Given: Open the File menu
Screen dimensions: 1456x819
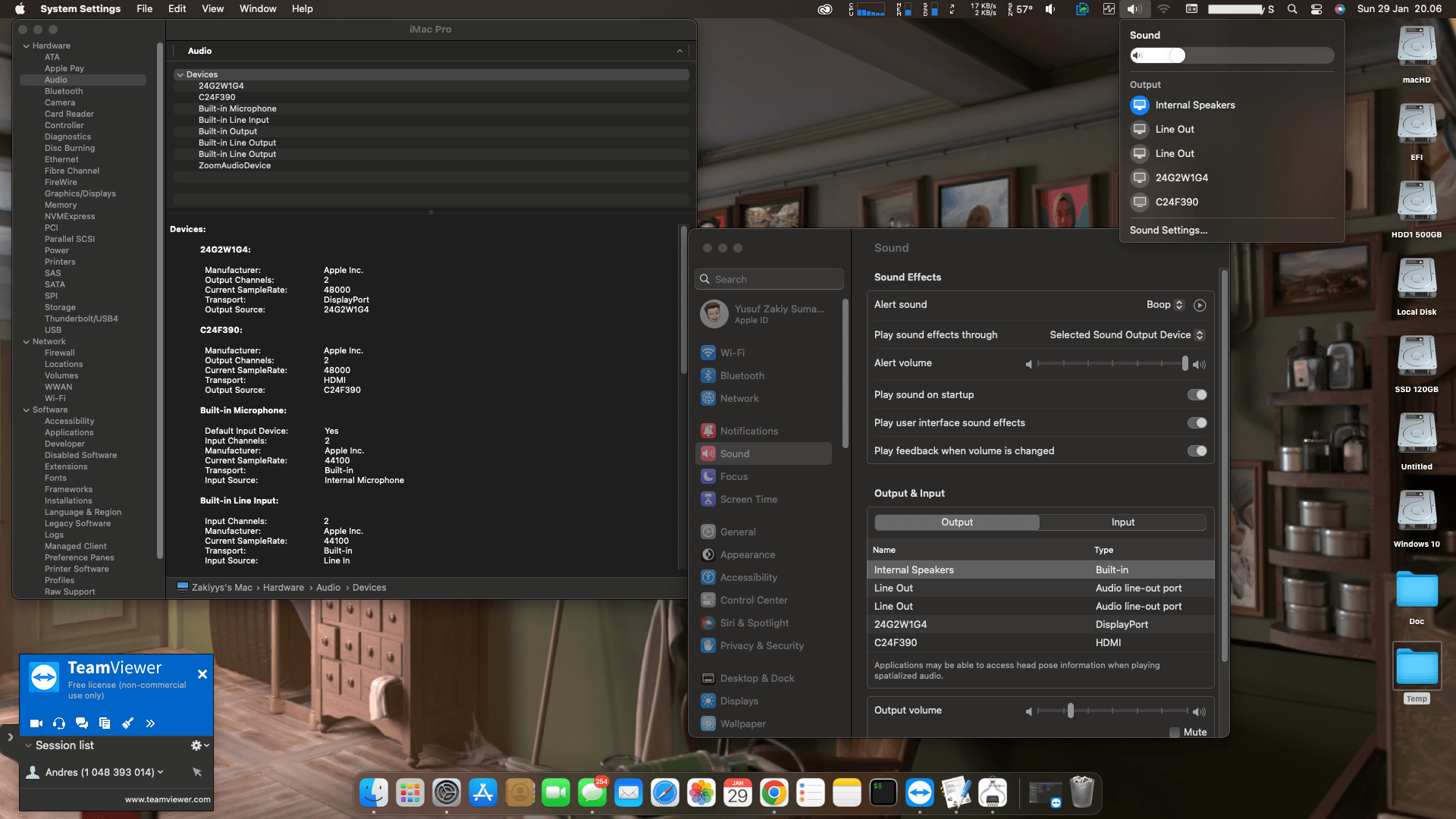Looking at the screenshot, I should click(144, 9).
